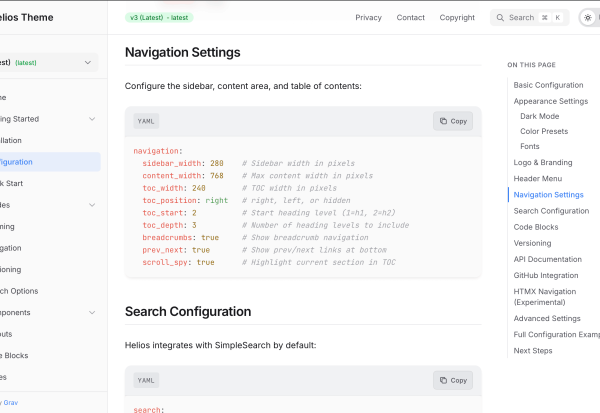Click the search magnifier icon

[x=500, y=18]
